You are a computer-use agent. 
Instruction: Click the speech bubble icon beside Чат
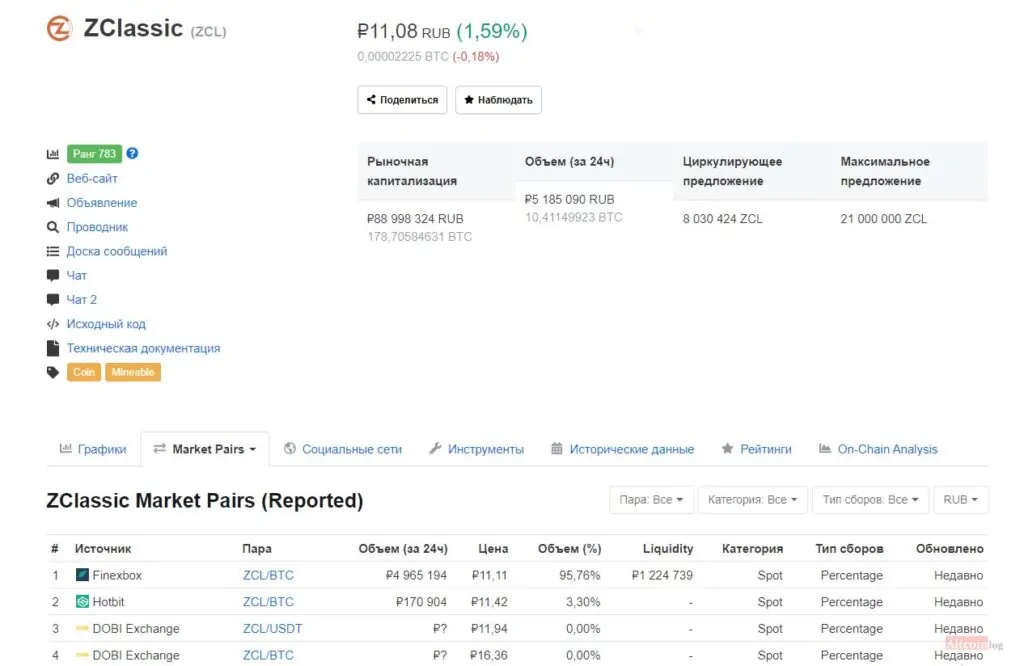click(x=53, y=276)
